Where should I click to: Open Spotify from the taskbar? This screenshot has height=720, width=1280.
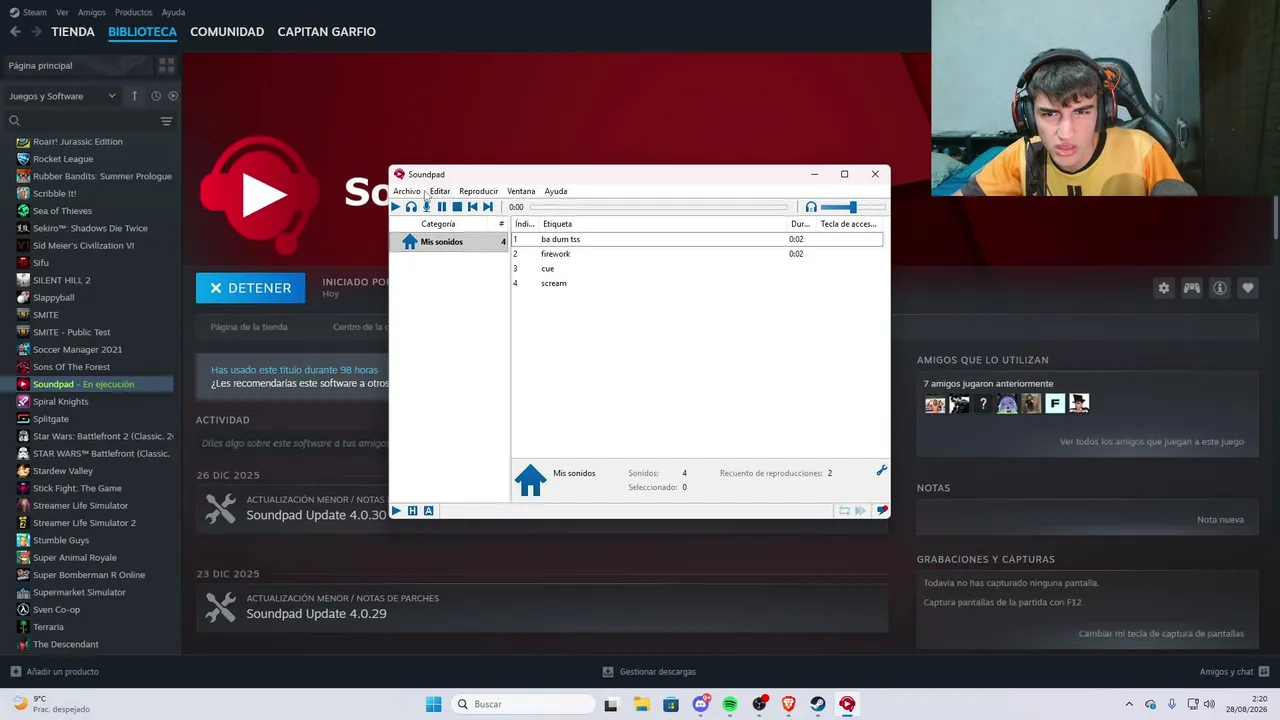click(x=730, y=704)
